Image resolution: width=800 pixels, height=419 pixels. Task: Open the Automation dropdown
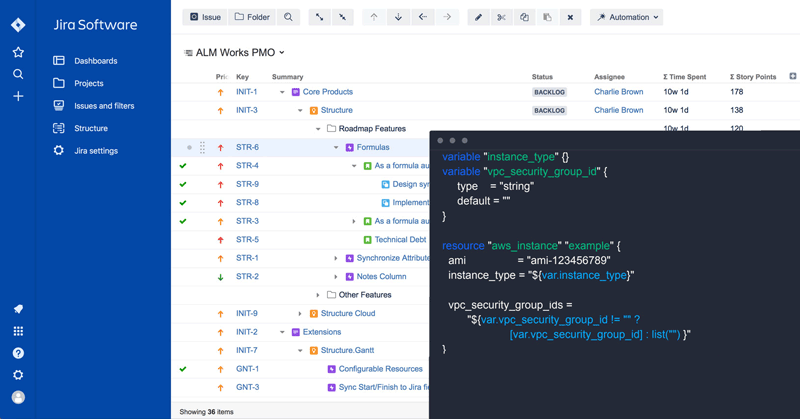(627, 17)
